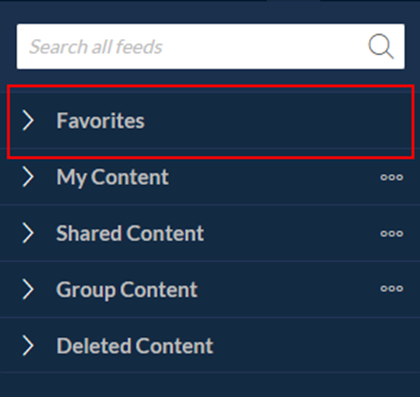Open the Group Content options ellipsis
The height and width of the screenshot is (397, 420).
click(392, 288)
